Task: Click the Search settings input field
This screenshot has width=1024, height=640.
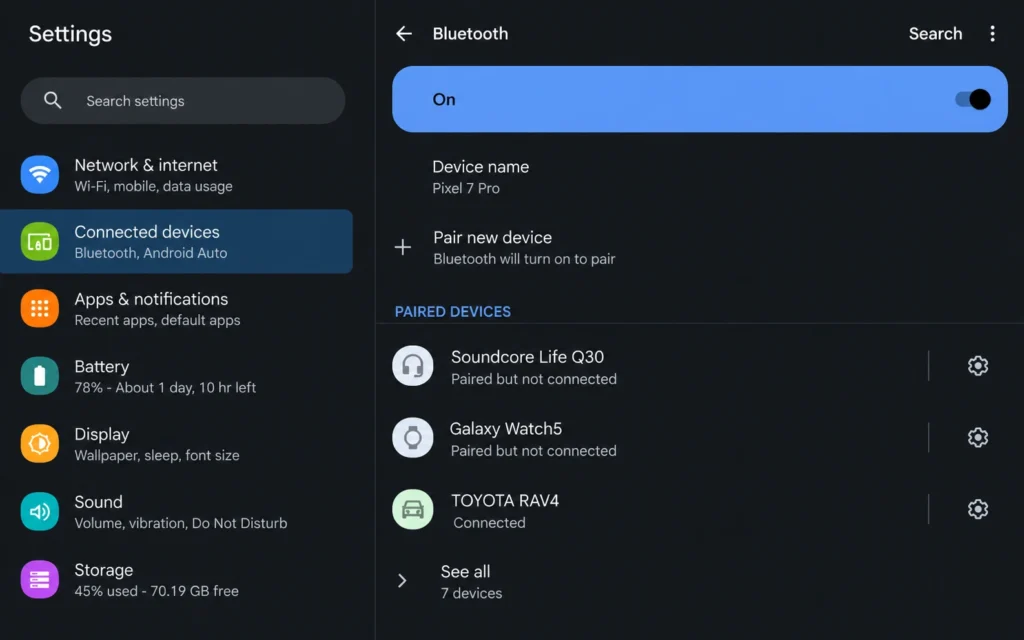Action: [183, 101]
